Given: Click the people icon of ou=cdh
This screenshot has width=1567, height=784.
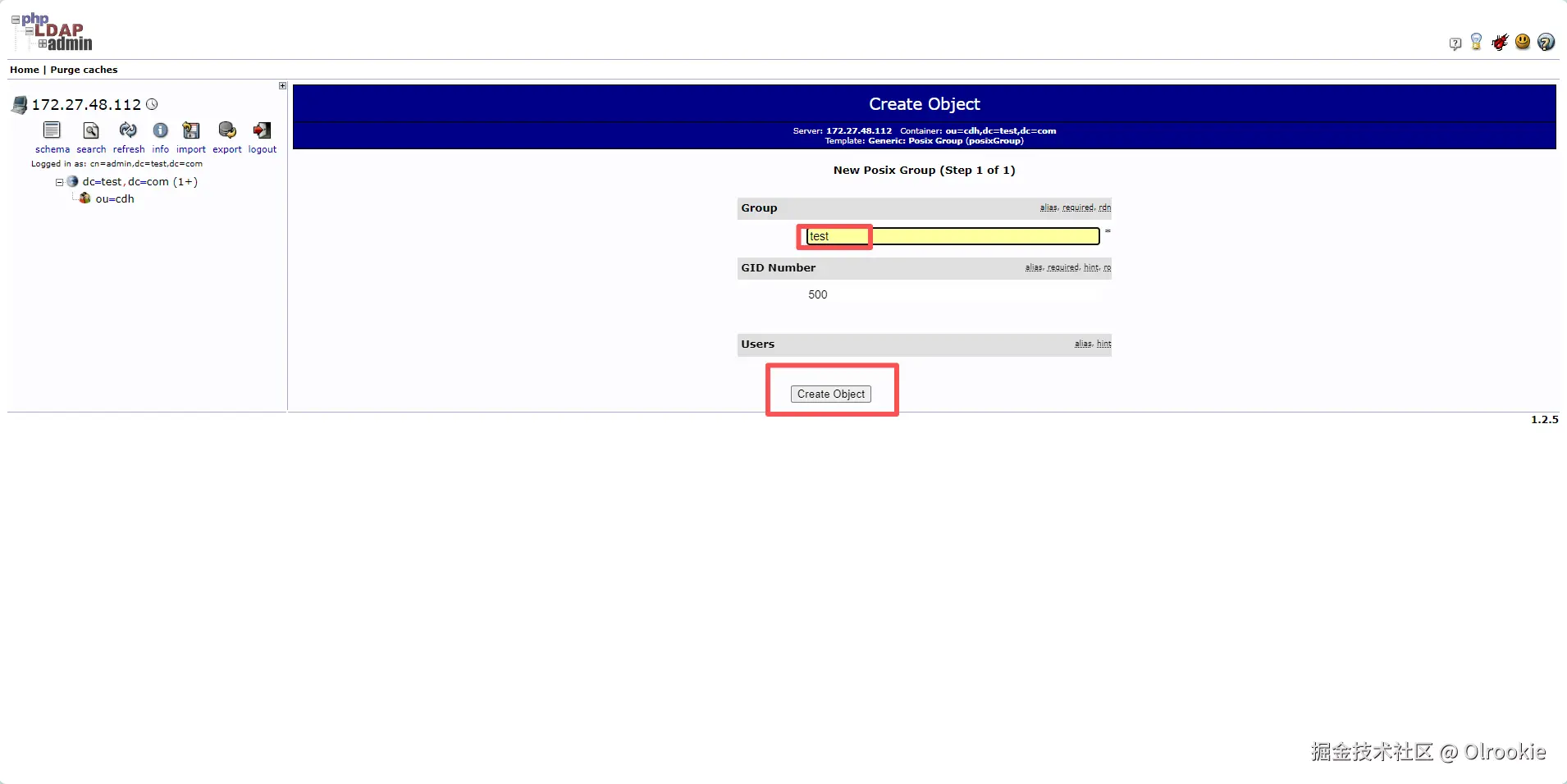Looking at the screenshot, I should pos(85,198).
